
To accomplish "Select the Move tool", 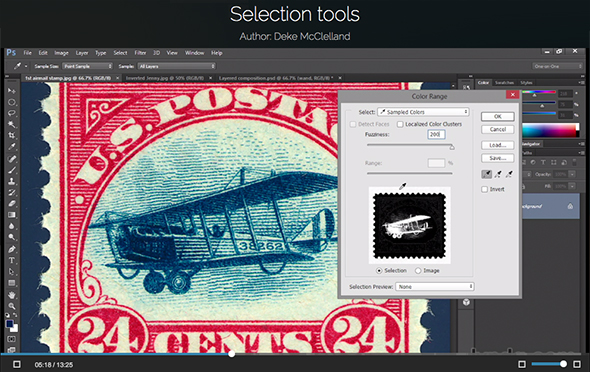I will tap(12, 91).
